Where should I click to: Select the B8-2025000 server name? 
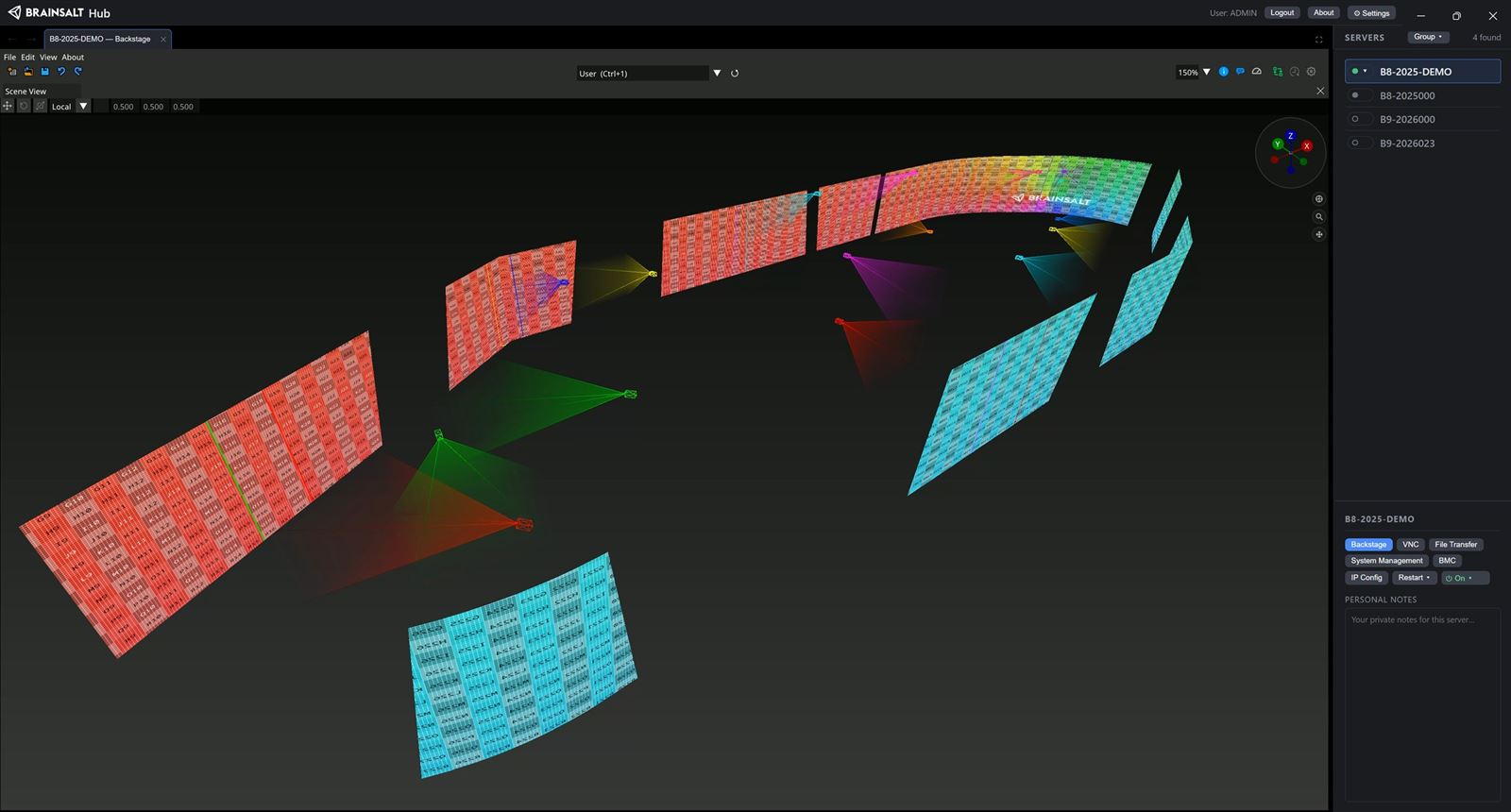click(1407, 95)
